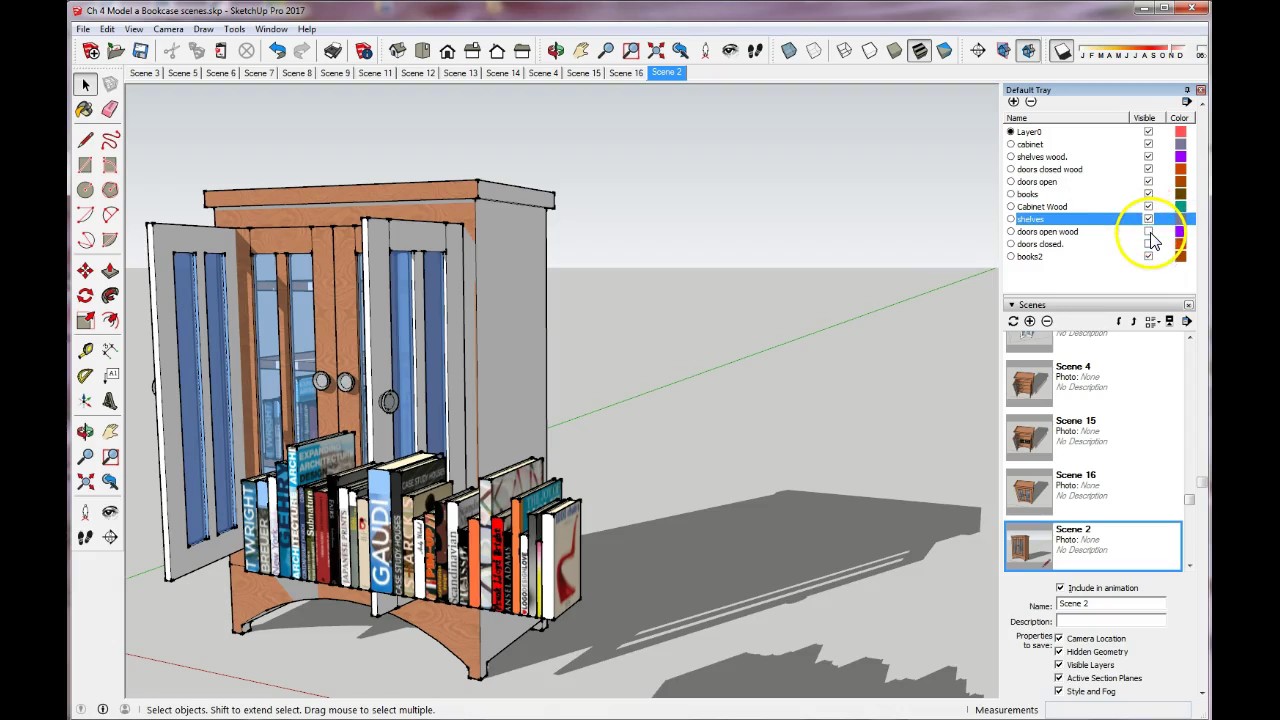Viewport: 1280px width, 720px height.
Task: Add scene with plus icon in Scenes panel
Action: (x=1030, y=321)
